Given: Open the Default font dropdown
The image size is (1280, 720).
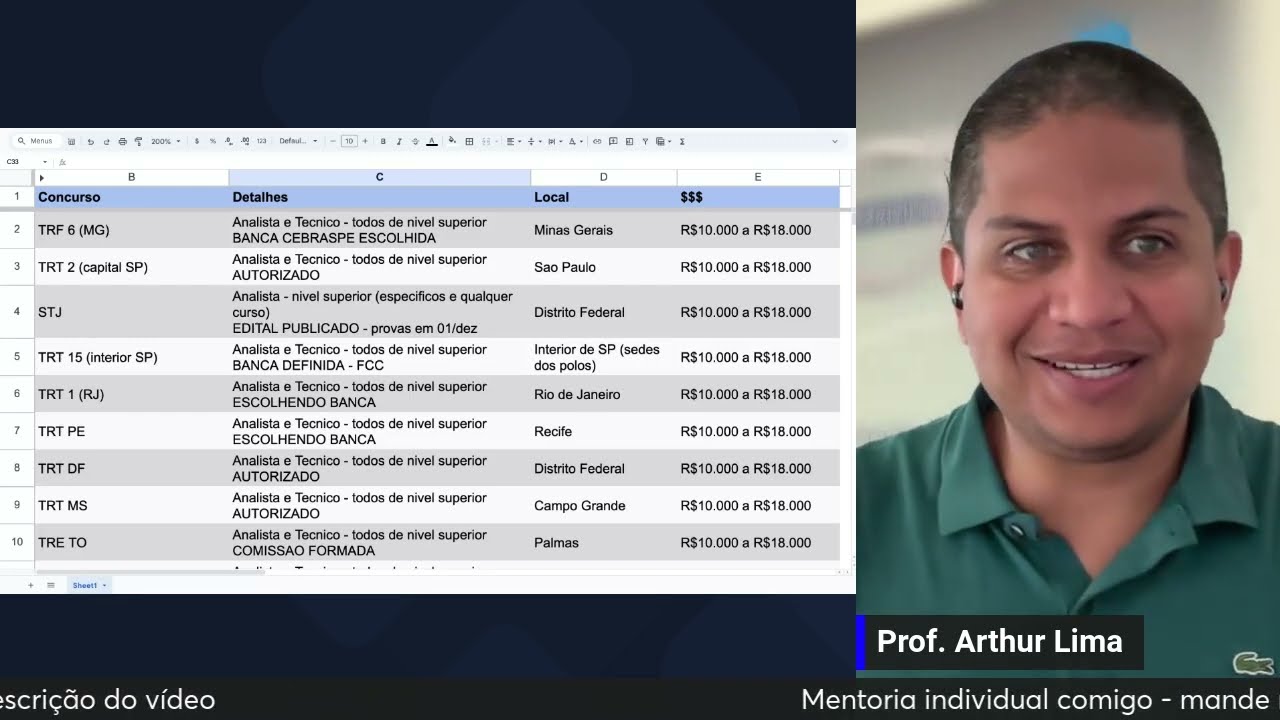Looking at the screenshot, I should (298, 141).
